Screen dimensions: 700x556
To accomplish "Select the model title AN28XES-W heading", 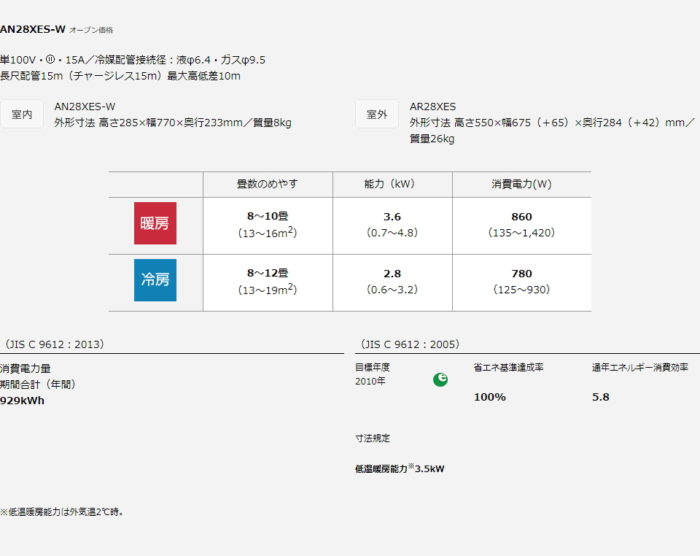I will tap(33, 29).
